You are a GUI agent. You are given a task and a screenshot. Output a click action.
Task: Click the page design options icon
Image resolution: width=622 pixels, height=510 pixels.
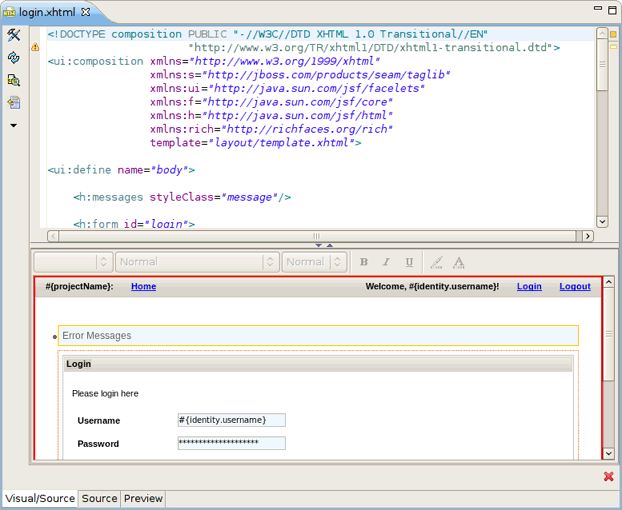pos(13,81)
